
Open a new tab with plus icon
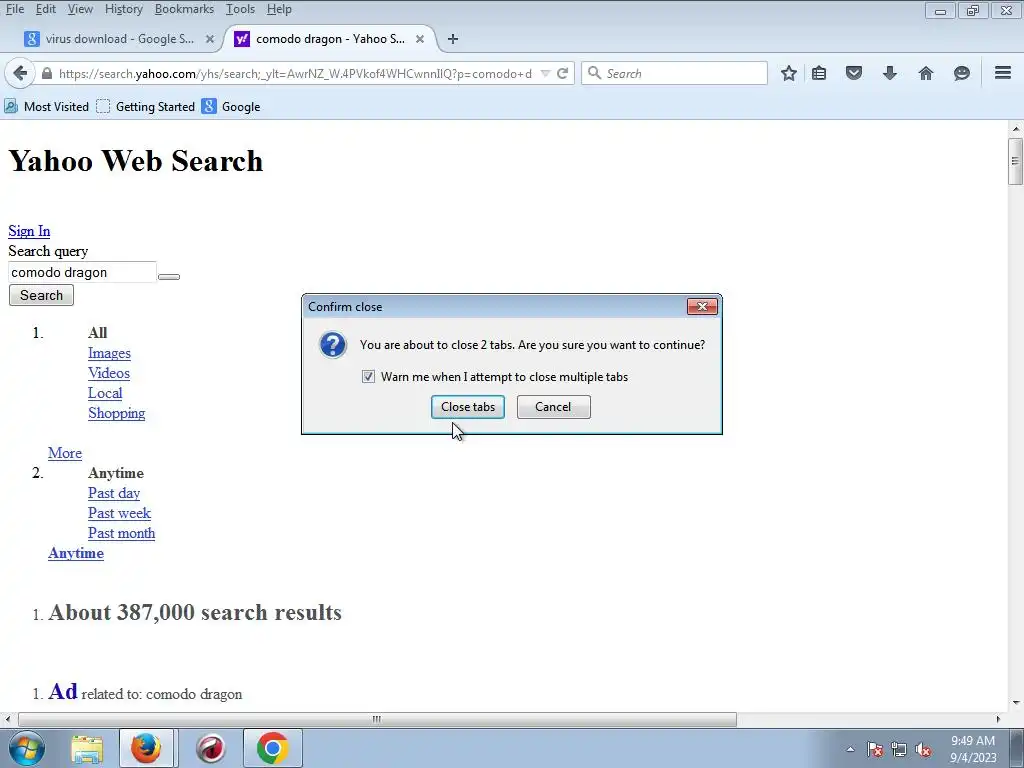(x=453, y=39)
